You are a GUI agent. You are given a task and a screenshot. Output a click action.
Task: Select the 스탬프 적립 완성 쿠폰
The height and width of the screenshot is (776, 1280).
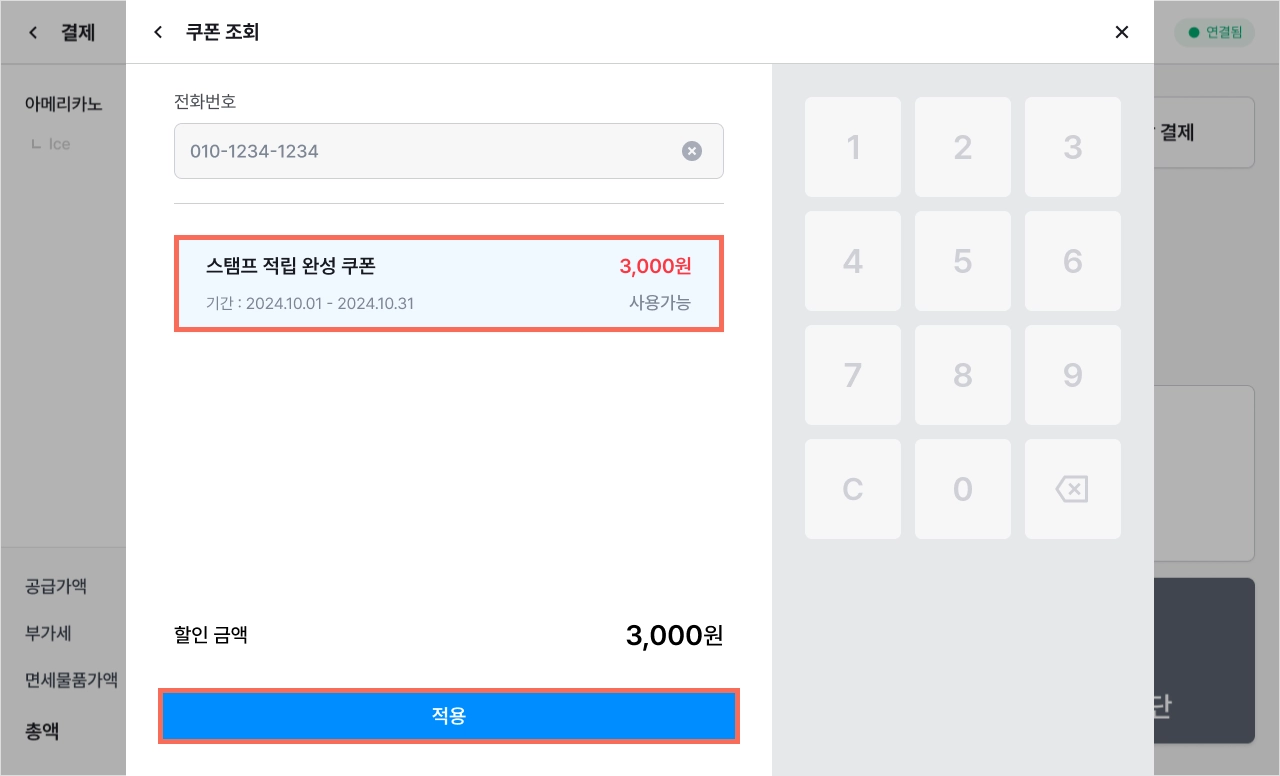[x=449, y=283]
